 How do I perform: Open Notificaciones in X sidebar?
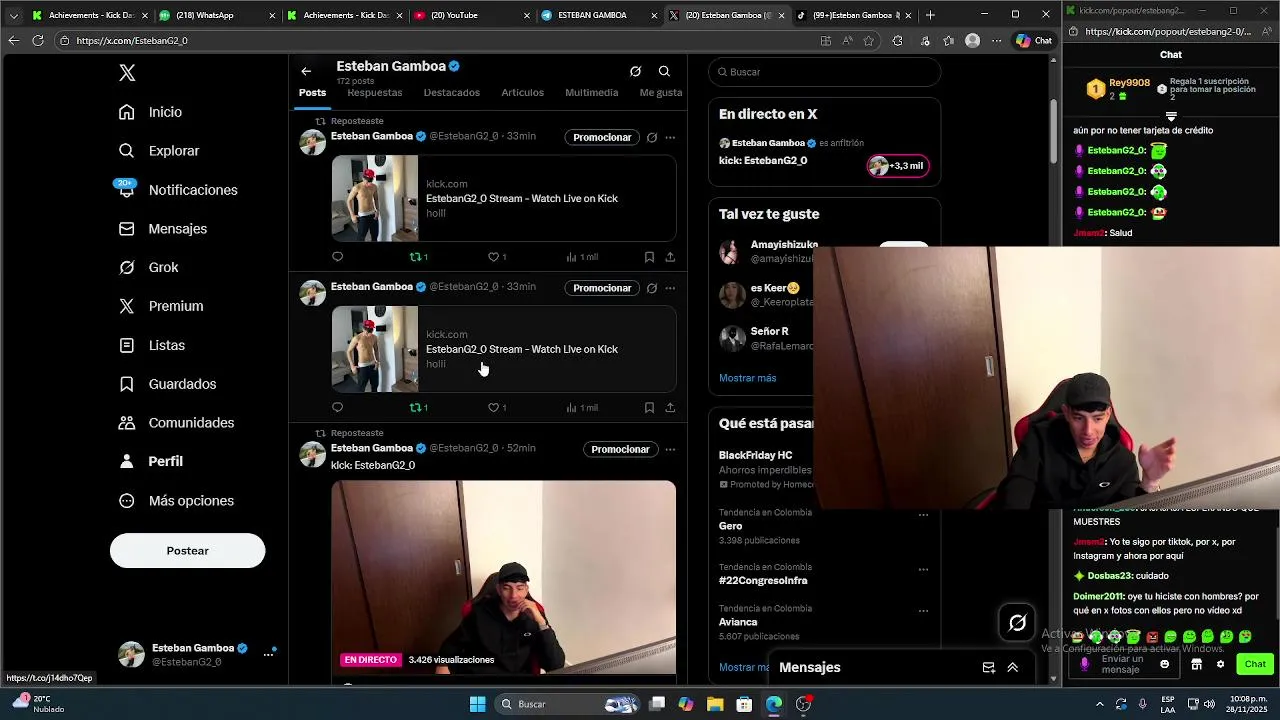tap(178, 190)
